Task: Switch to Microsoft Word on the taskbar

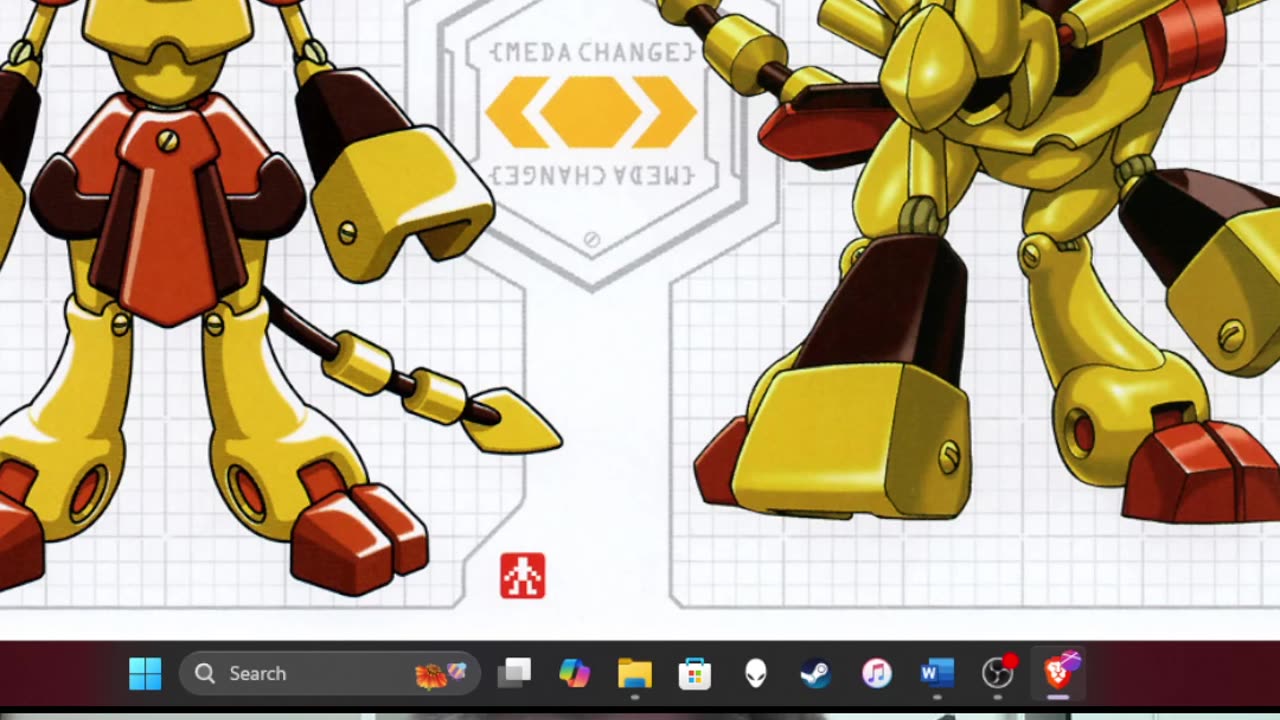Action: 937,674
